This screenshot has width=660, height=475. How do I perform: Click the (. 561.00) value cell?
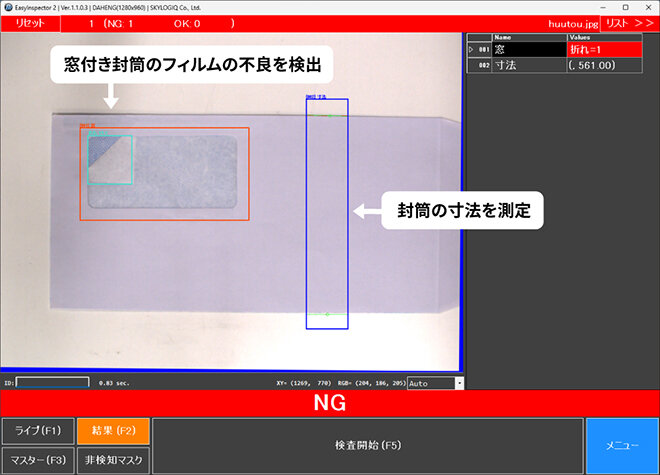604,65
